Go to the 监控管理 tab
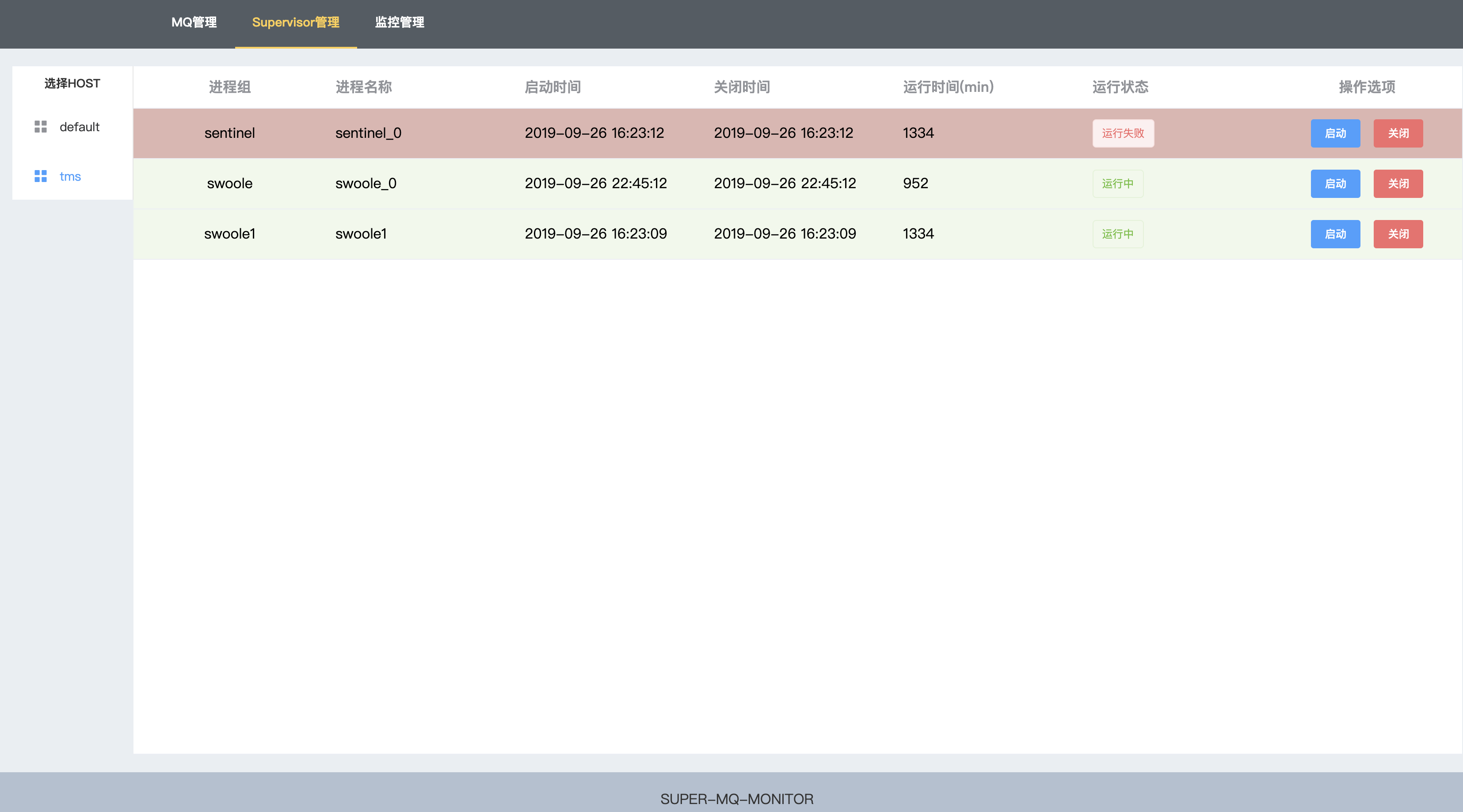The width and height of the screenshot is (1463, 812). point(399,22)
